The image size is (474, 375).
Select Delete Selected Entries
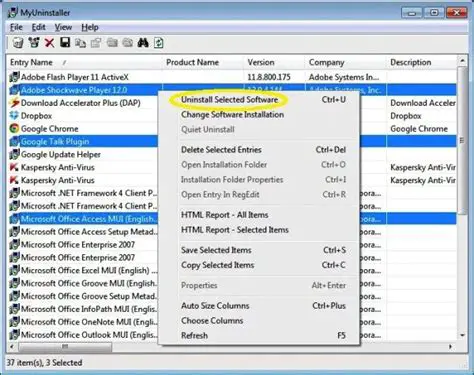click(221, 150)
